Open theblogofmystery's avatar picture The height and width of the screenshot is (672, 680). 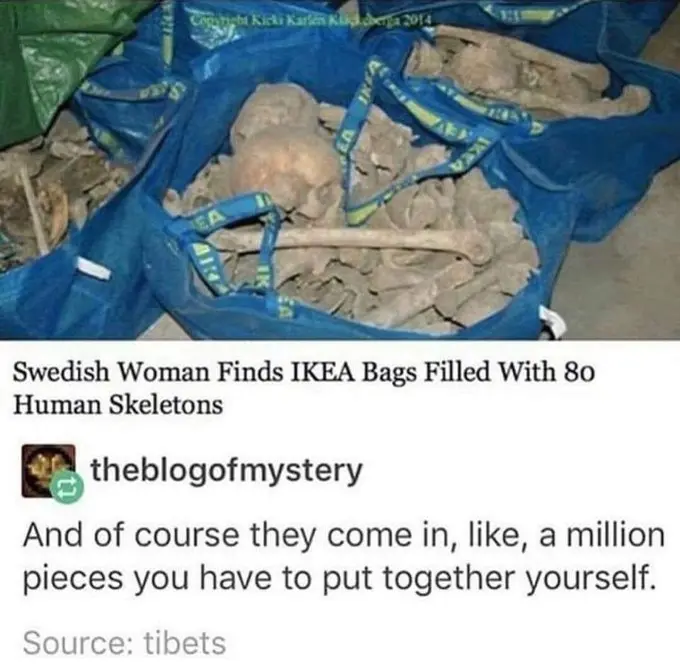pyautogui.click(x=48, y=471)
